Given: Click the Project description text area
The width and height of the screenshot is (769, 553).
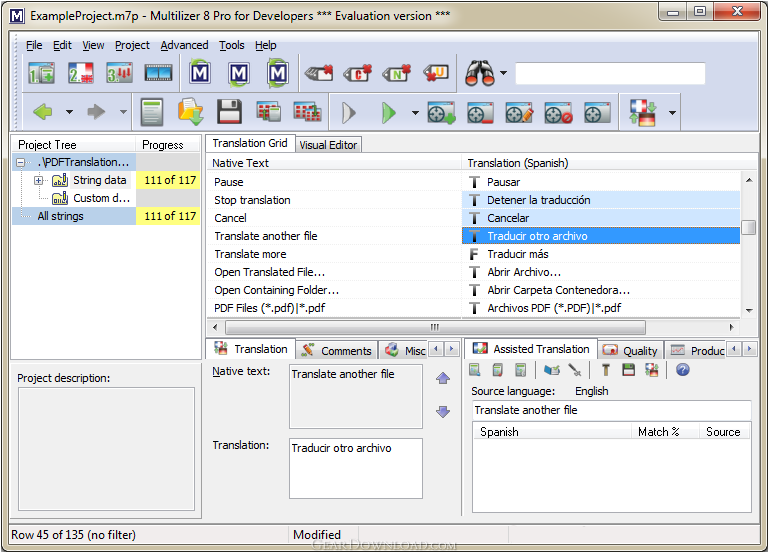Looking at the screenshot, I should 106,449.
